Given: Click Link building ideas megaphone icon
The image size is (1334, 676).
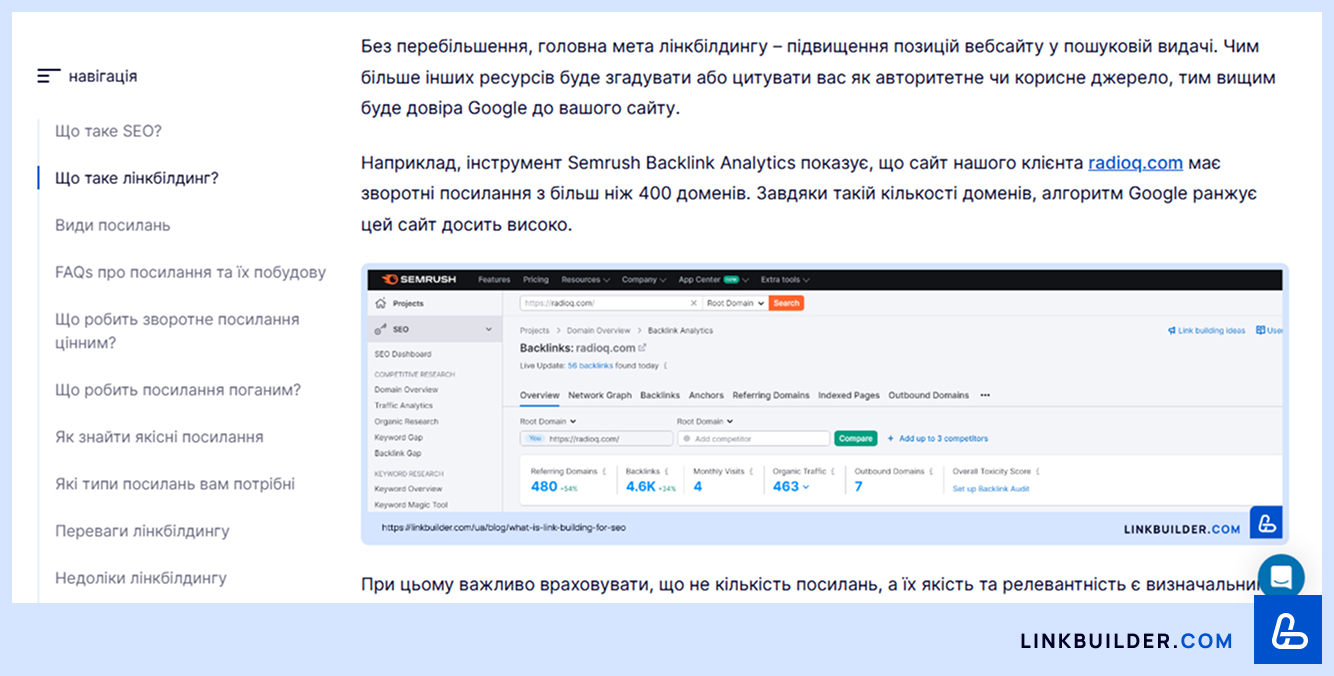Looking at the screenshot, I should pos(1171,330).
